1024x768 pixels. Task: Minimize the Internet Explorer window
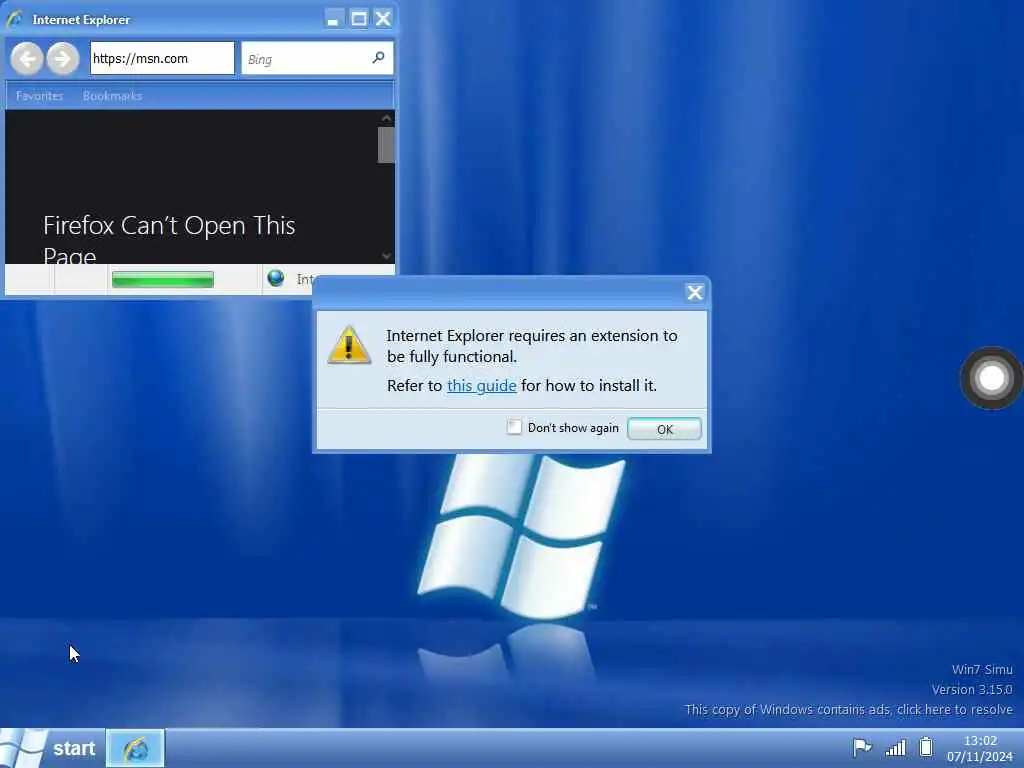click(x=333, y=19)
